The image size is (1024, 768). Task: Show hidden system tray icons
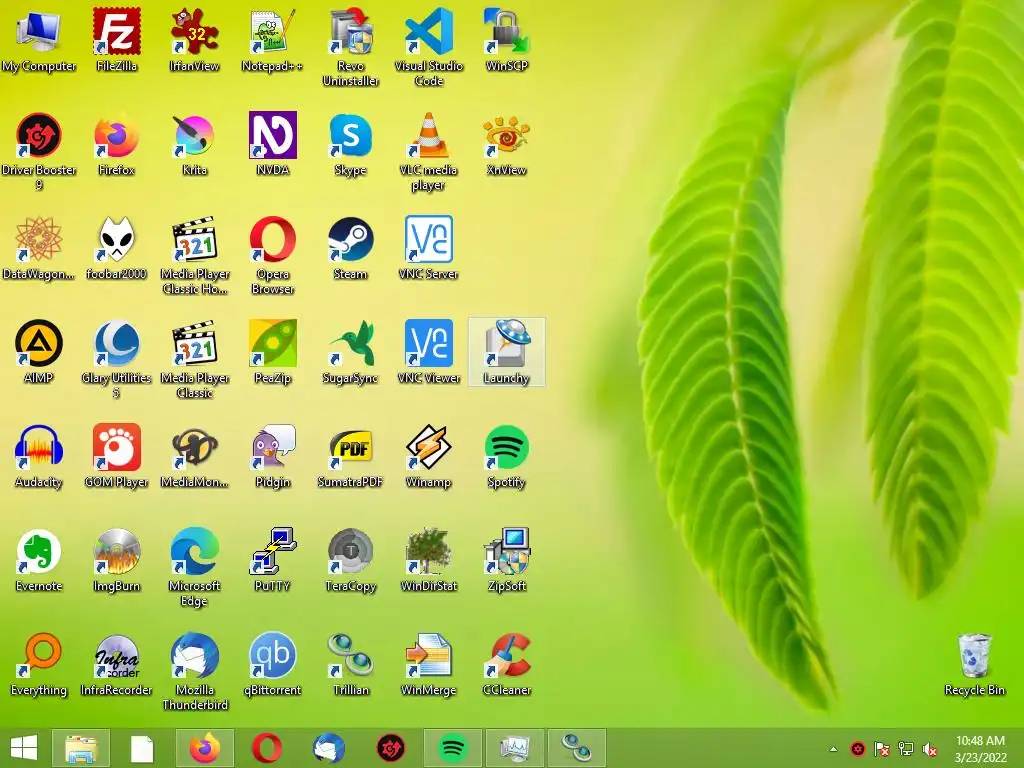pos(833,749)
